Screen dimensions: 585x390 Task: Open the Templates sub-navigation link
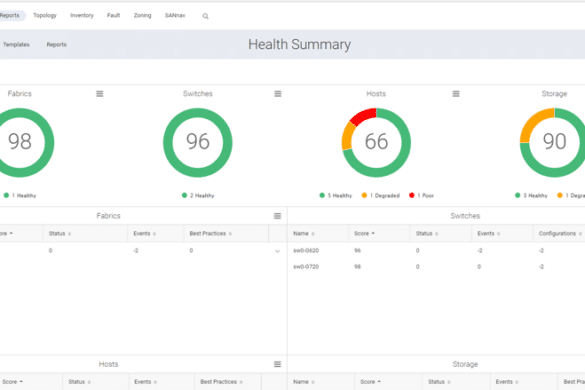(16, 44)
